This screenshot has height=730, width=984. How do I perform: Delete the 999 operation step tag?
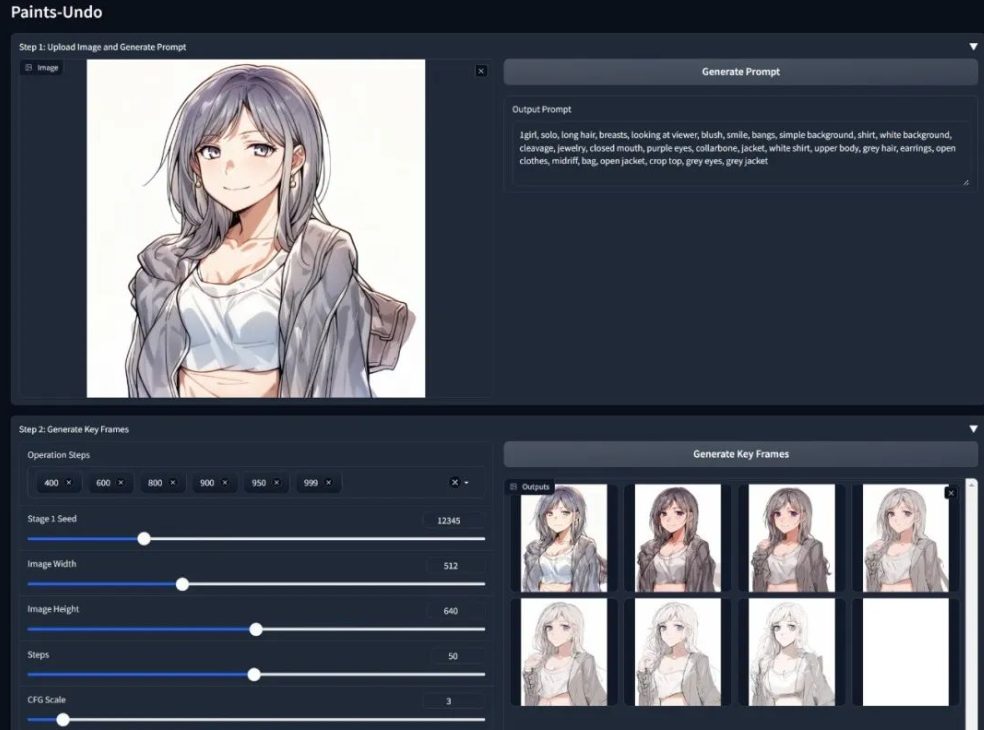click(x=329, y=483)
